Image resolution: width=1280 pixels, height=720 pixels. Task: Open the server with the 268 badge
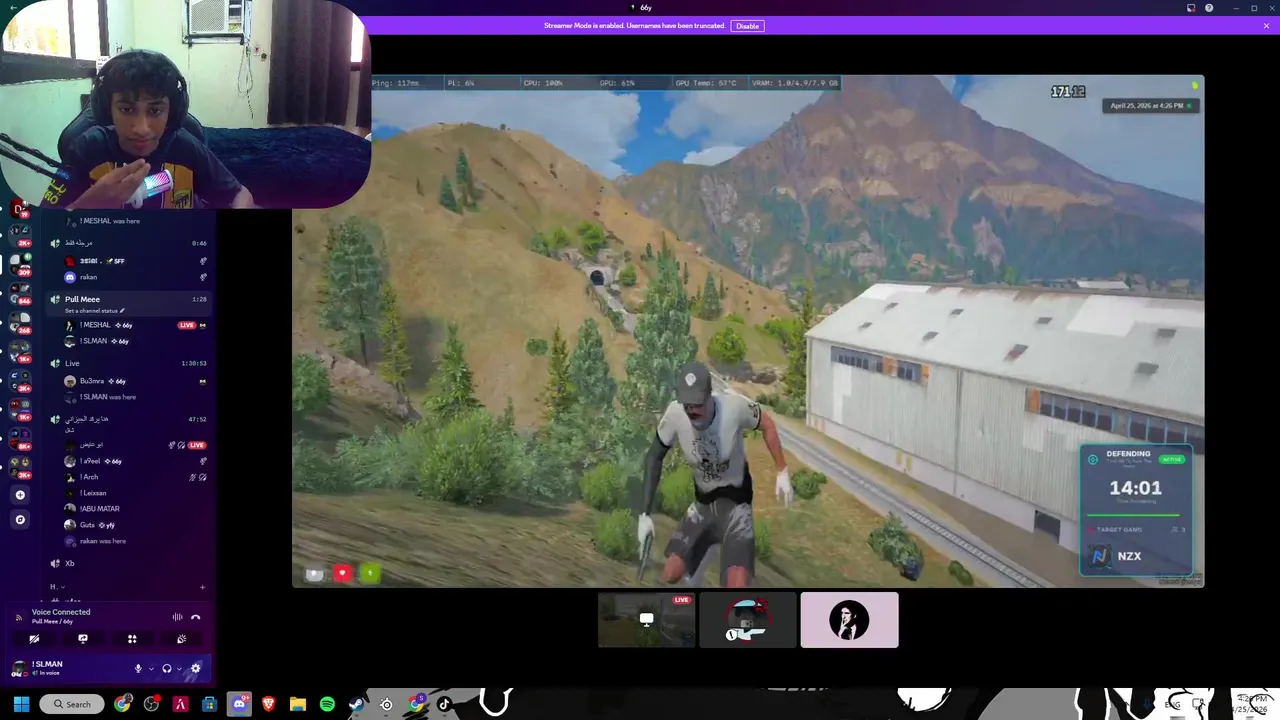[x=20, y=324]
